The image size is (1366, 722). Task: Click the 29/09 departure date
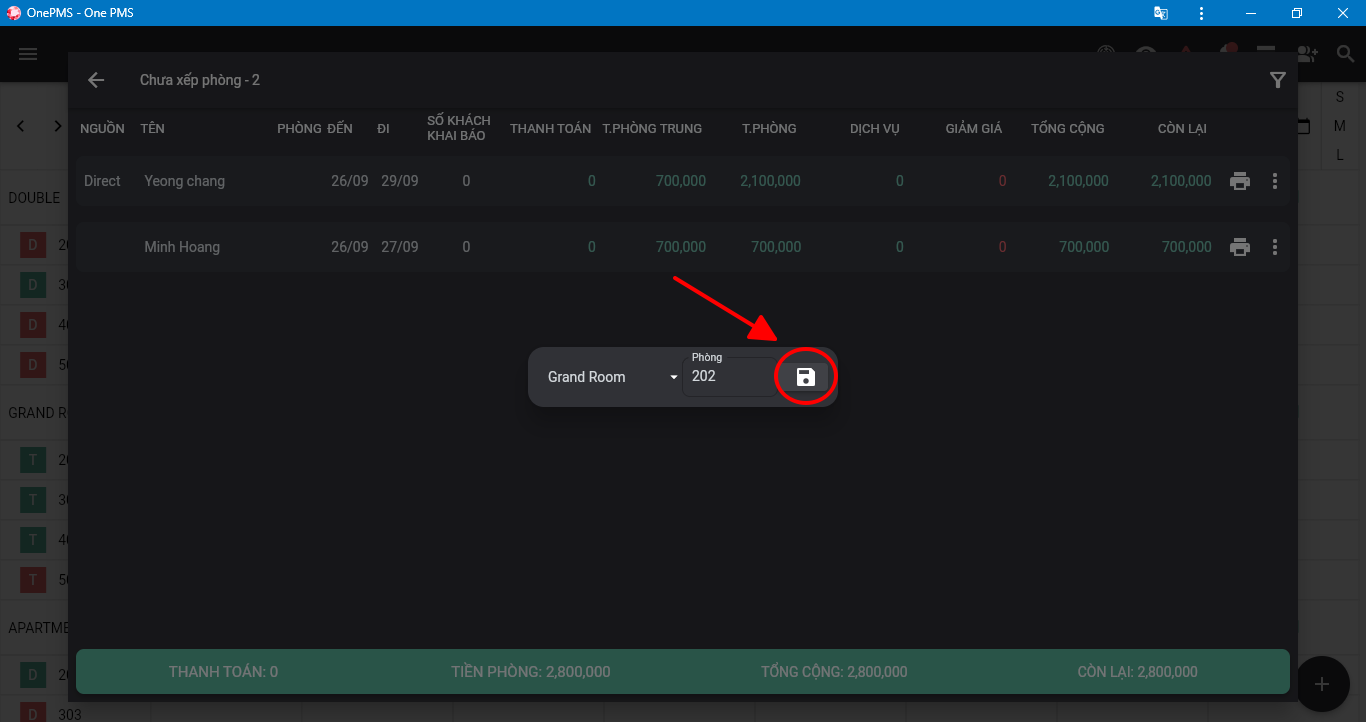click(x=400, y=181)
